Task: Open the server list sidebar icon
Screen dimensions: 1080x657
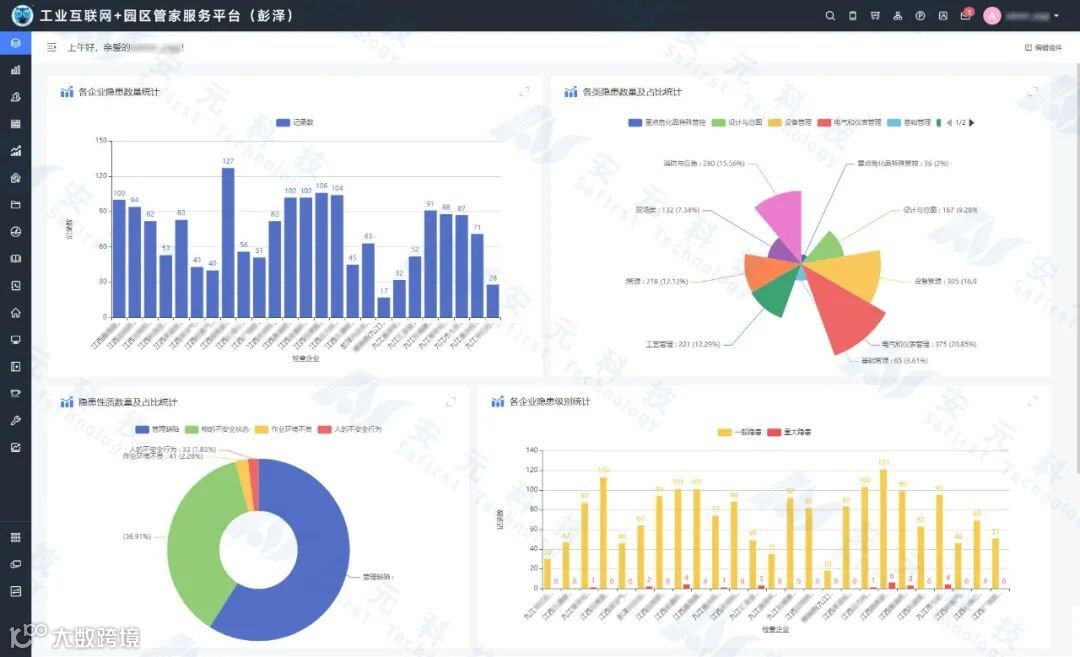Action: click(15, 124)
